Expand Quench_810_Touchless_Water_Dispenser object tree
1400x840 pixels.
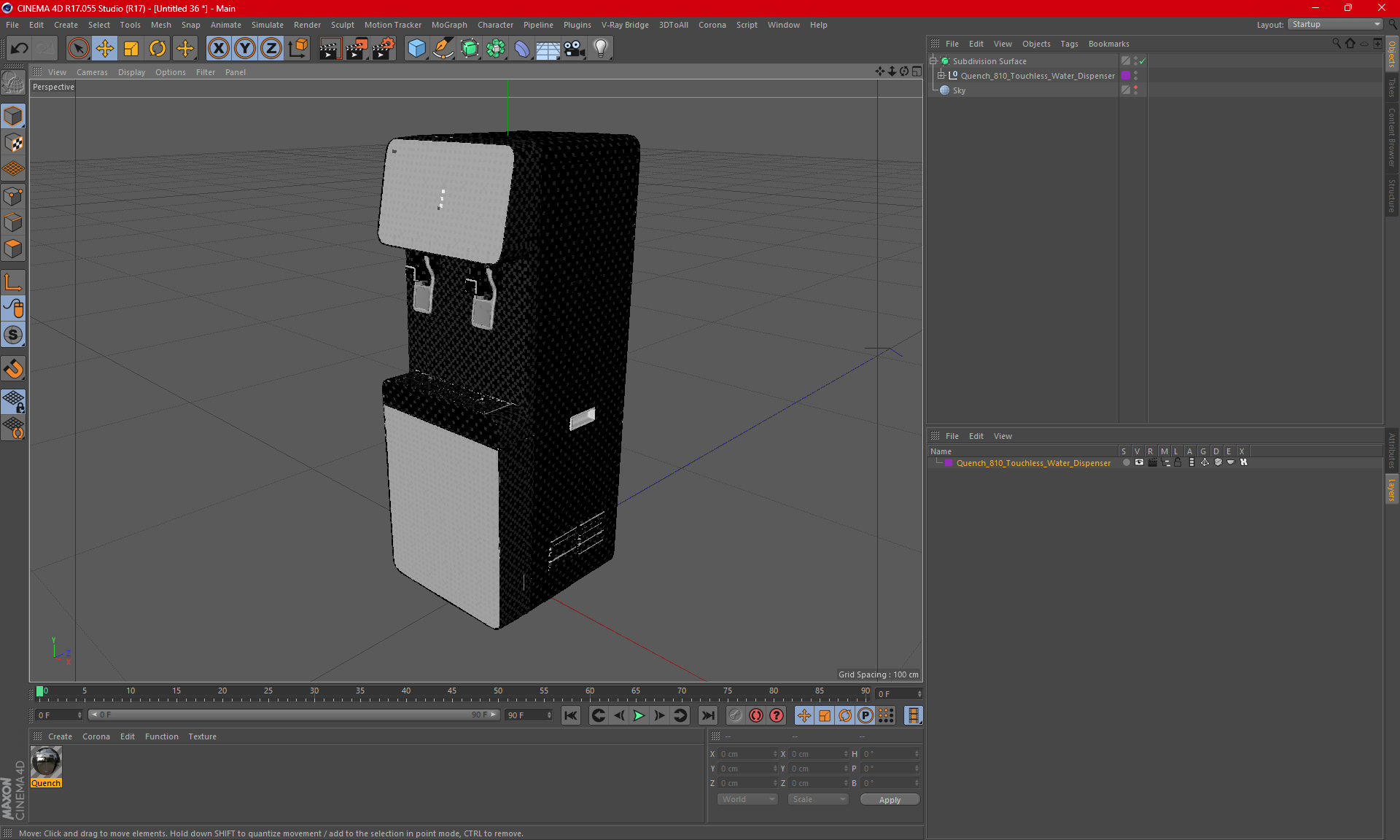point(941,75)
